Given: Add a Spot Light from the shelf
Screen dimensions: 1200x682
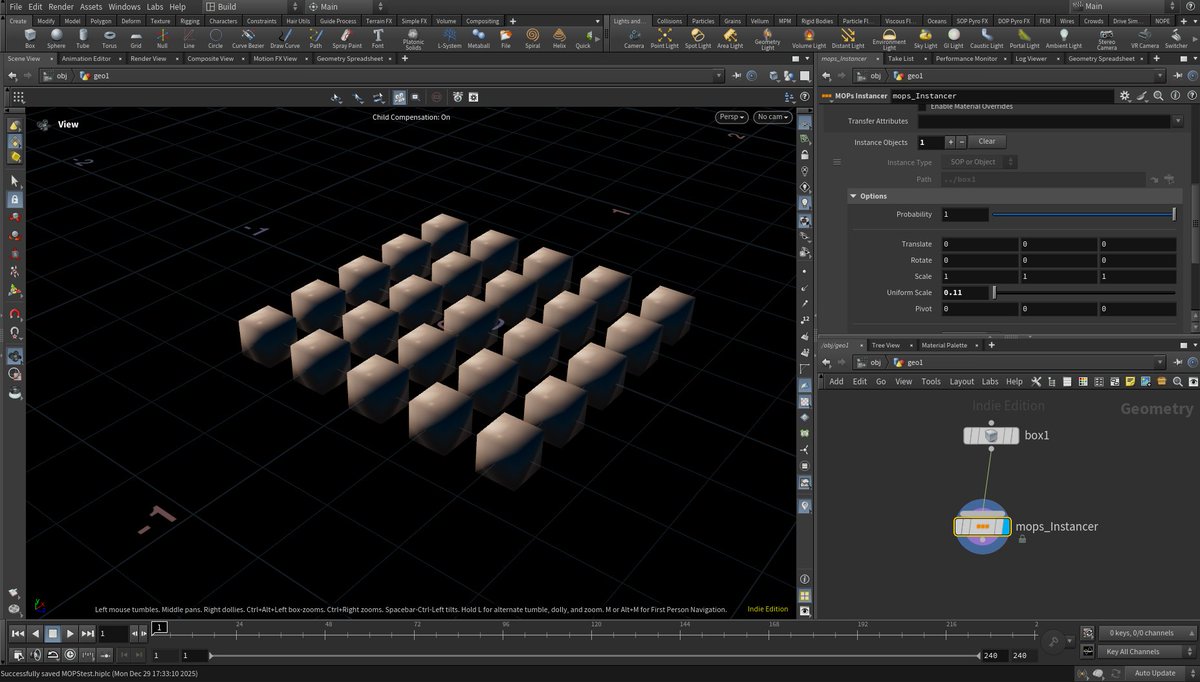Looking at the screenshot, I should (x=697, y=38).
